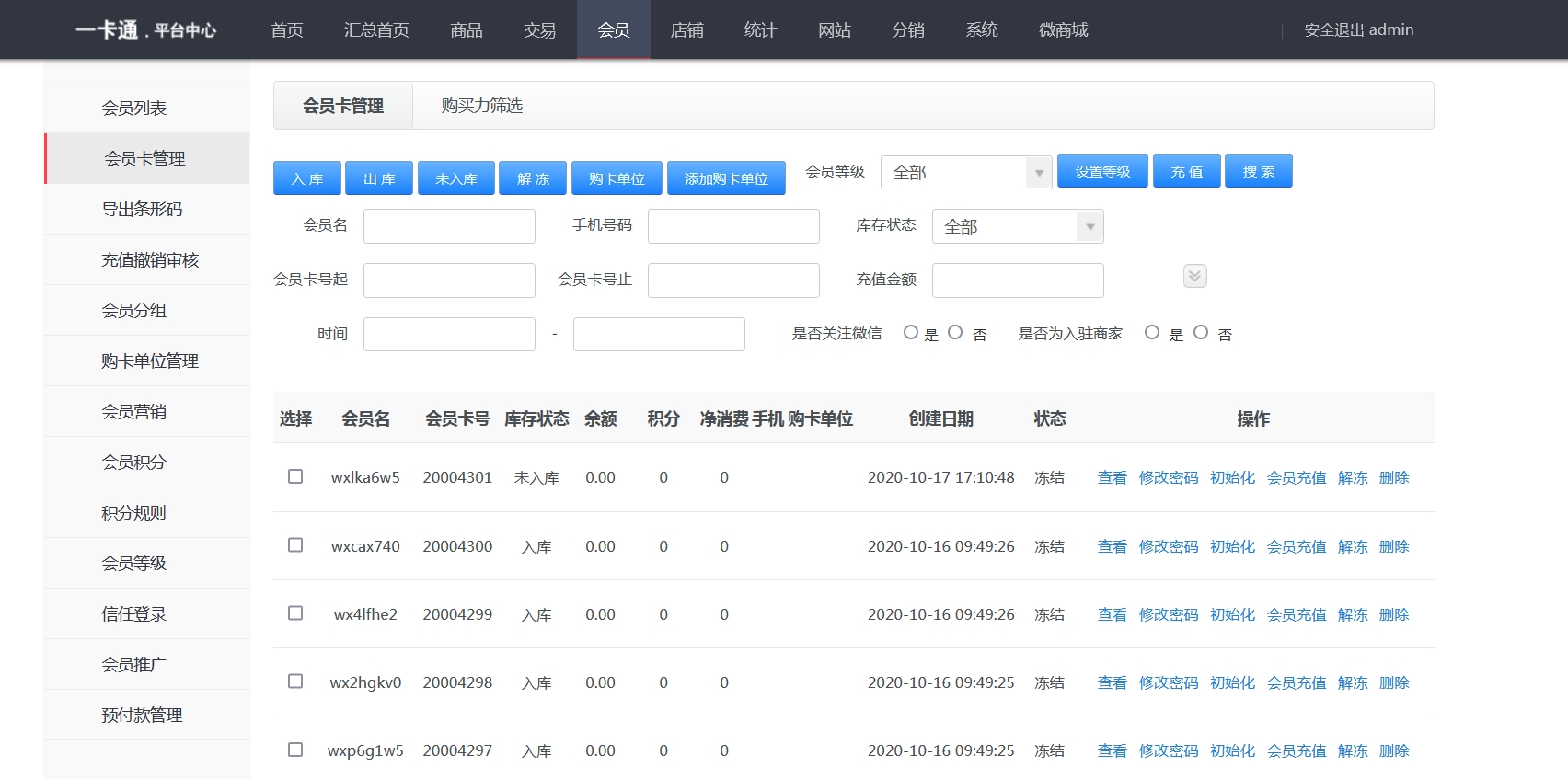Open 信任登录 in the sidebar
This screenshot has width=1568, height=779.
click(x=146, y=613)
